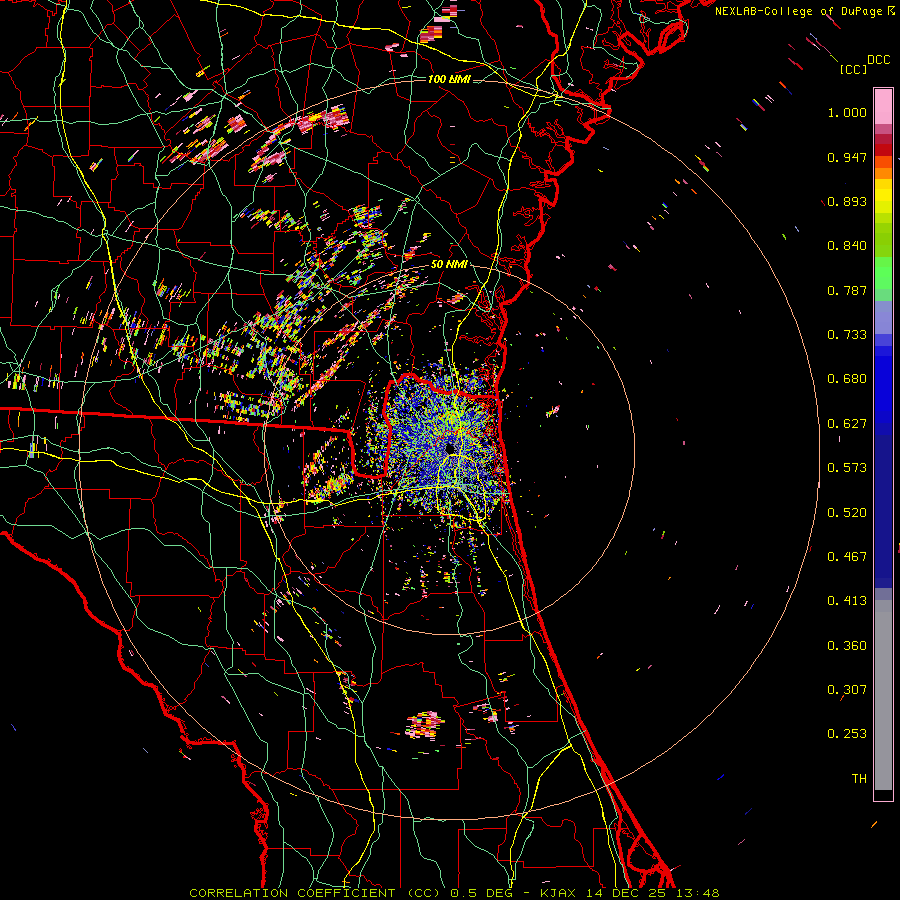
Task: Click the gray low-value segment of color bar
Action: click(883, 695)
